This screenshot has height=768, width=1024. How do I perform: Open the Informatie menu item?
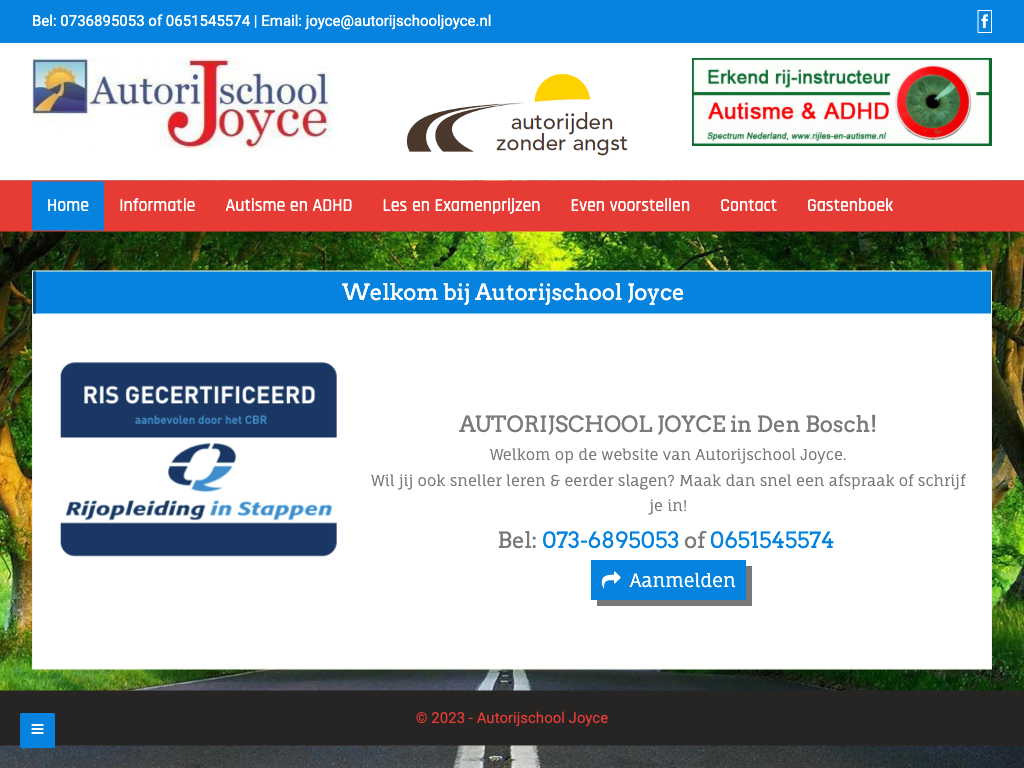[157, 206]
